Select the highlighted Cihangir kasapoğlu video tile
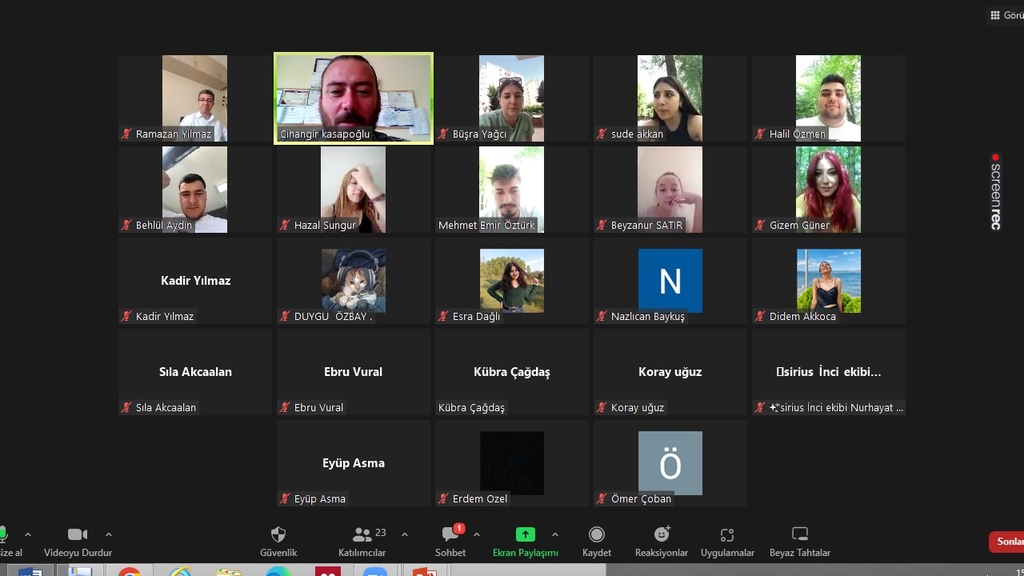This screenshot has width=1024, height=576. 353,98
